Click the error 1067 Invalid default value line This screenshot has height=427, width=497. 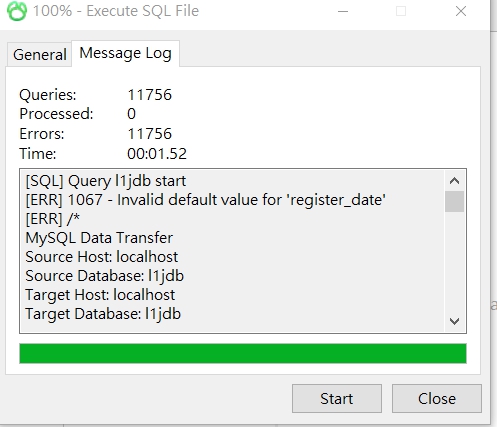pyautogui.click(x=206, y=200)
